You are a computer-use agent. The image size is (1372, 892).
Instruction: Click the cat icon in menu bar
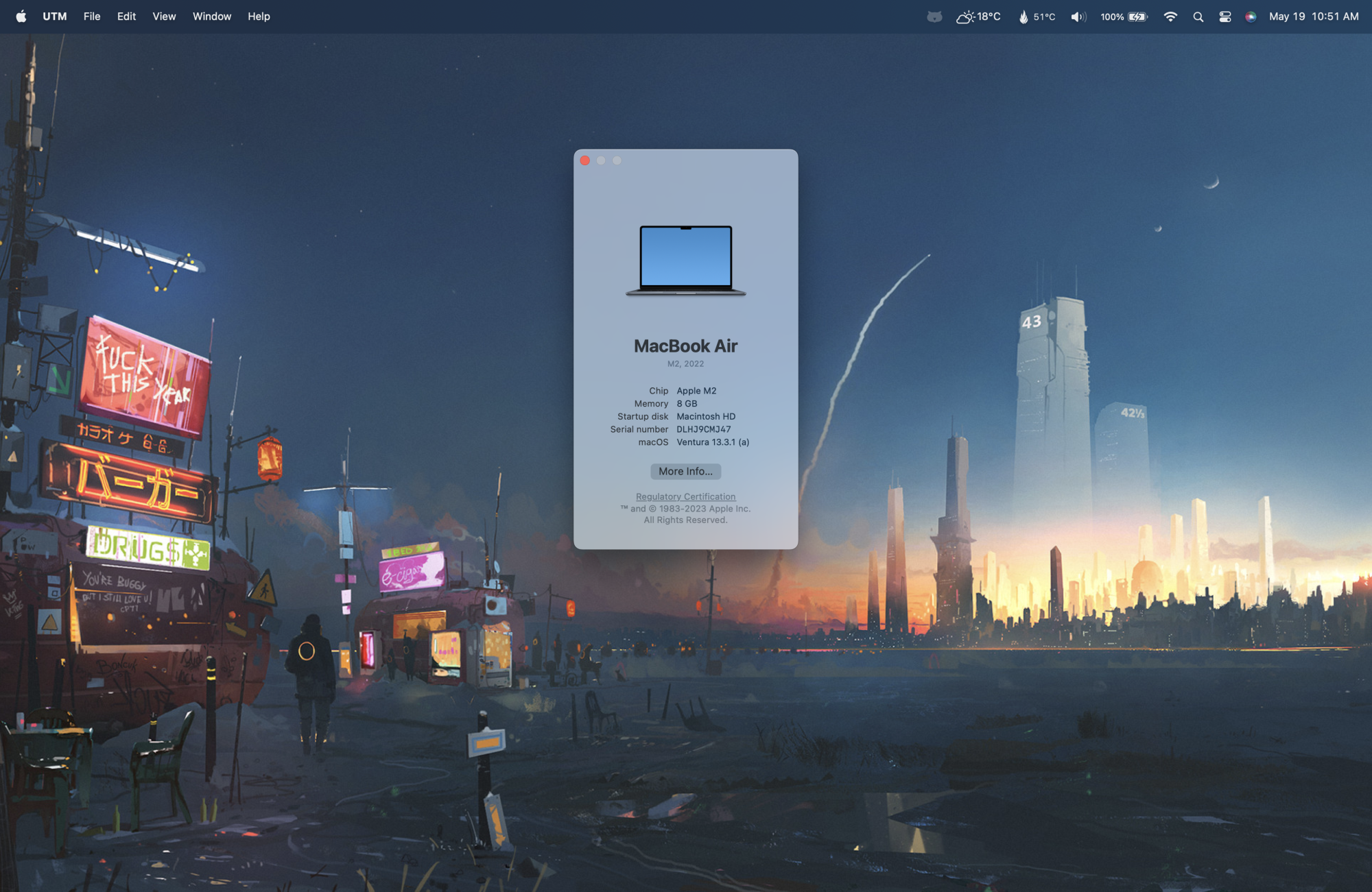(x=934, y=16)
